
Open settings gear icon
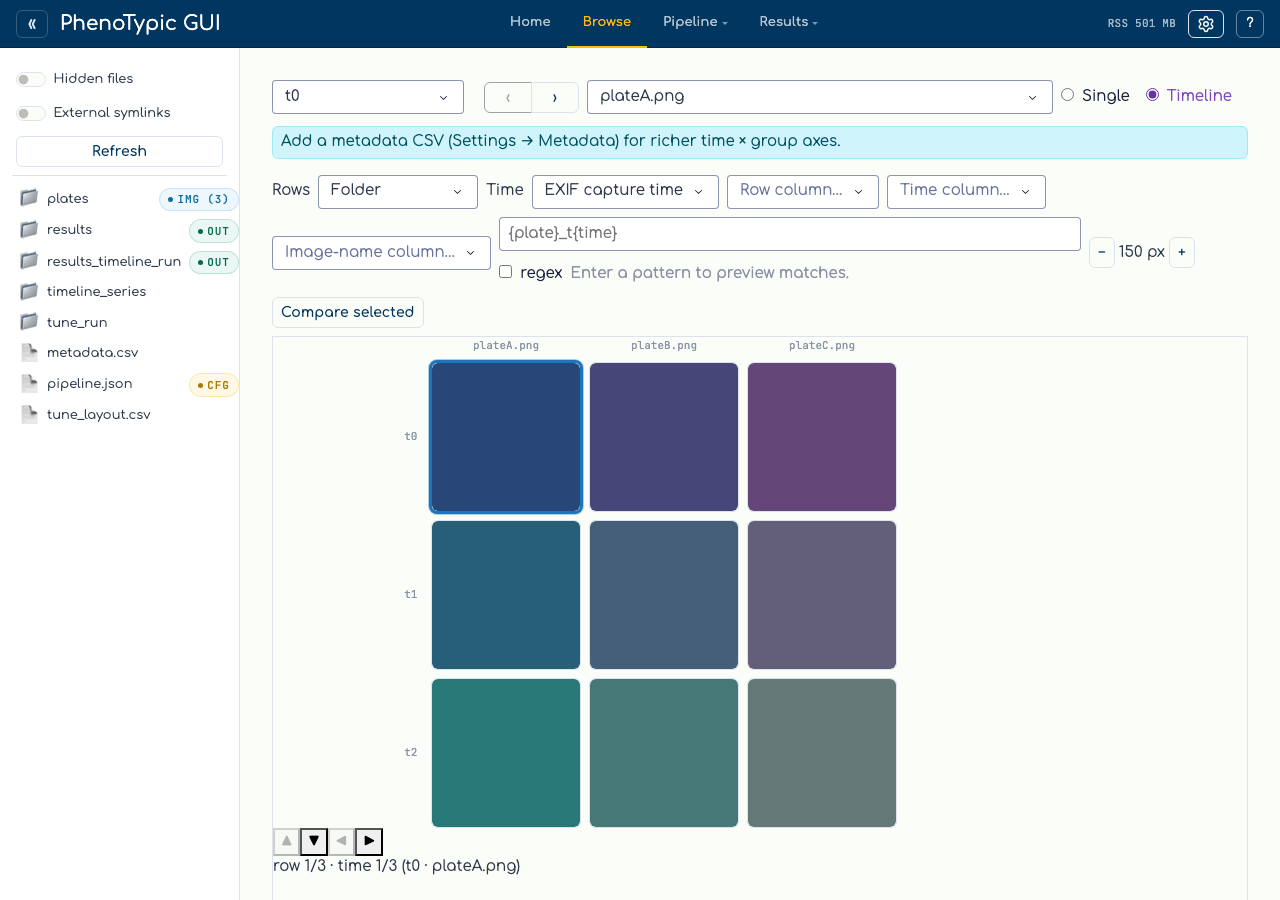pos(1206,24)
